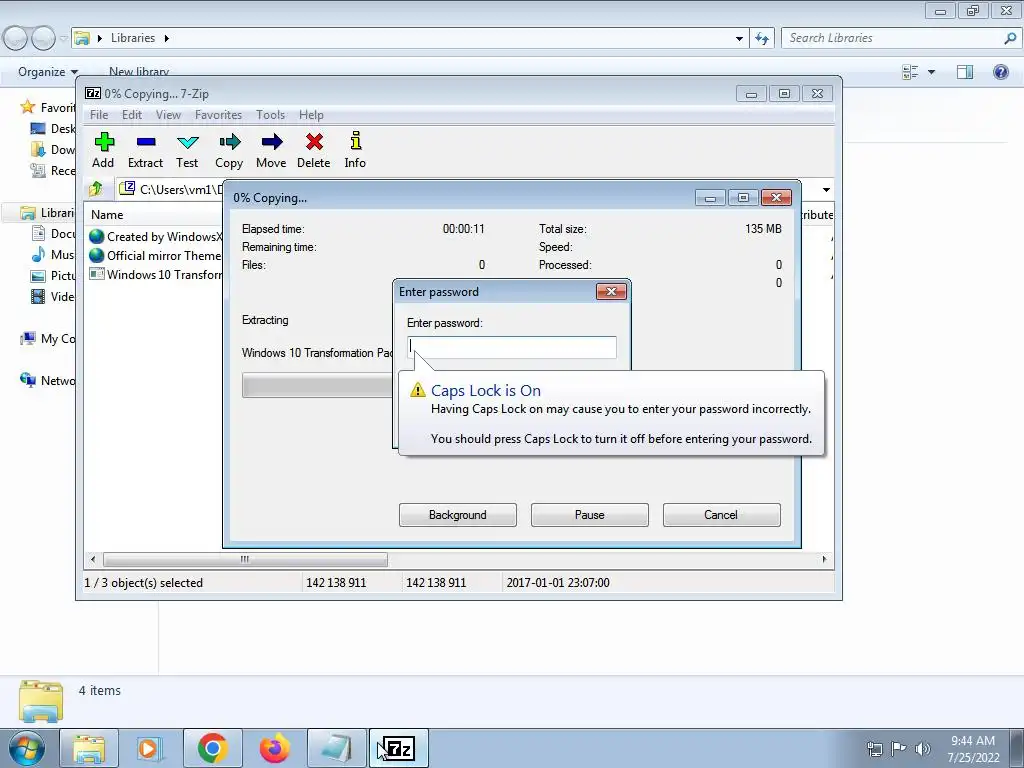The image size is (1024, 768).
Task: Click the scroll left arrow in 7-Zip
Action: tap(93, 560)
